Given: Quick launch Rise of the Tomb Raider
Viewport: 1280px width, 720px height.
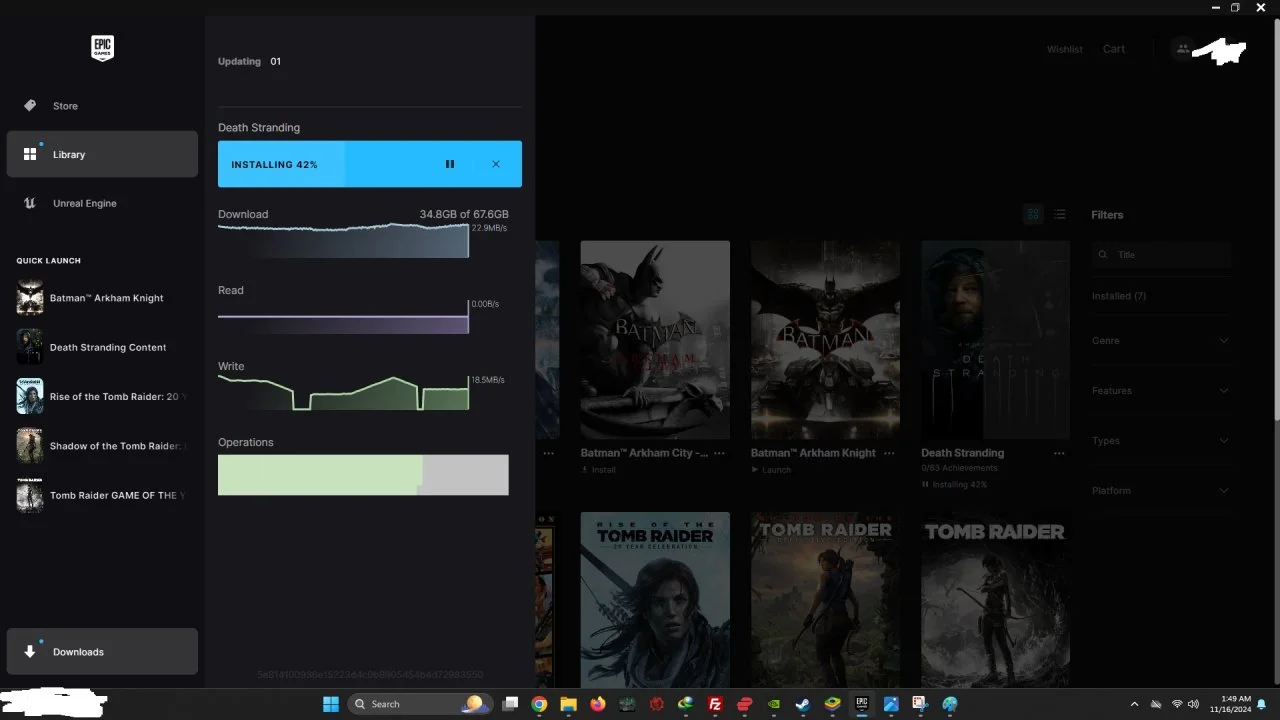Looking at the screenshot, I should click(102, 397).
